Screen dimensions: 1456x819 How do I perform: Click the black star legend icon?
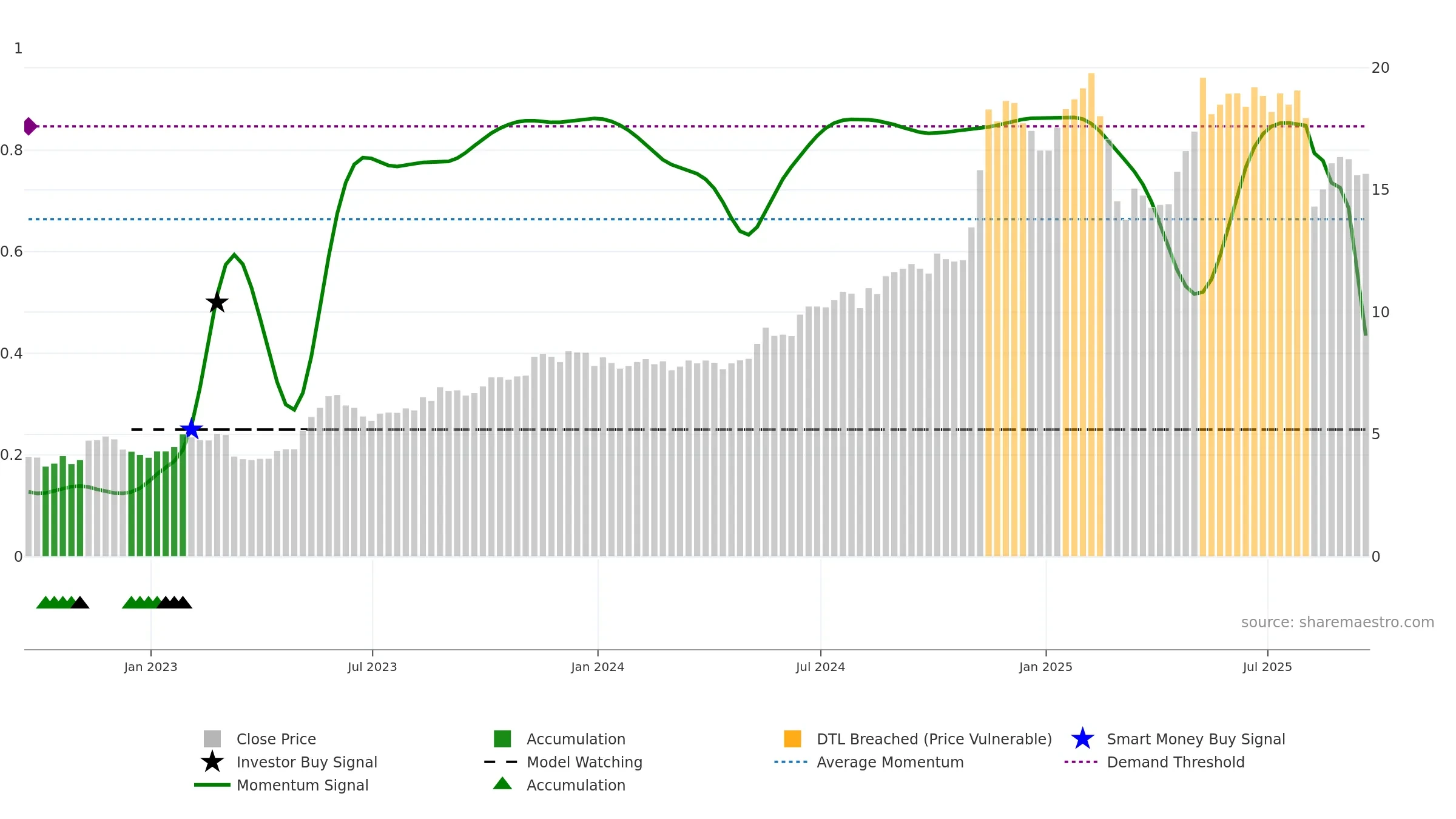coord(212,762)
